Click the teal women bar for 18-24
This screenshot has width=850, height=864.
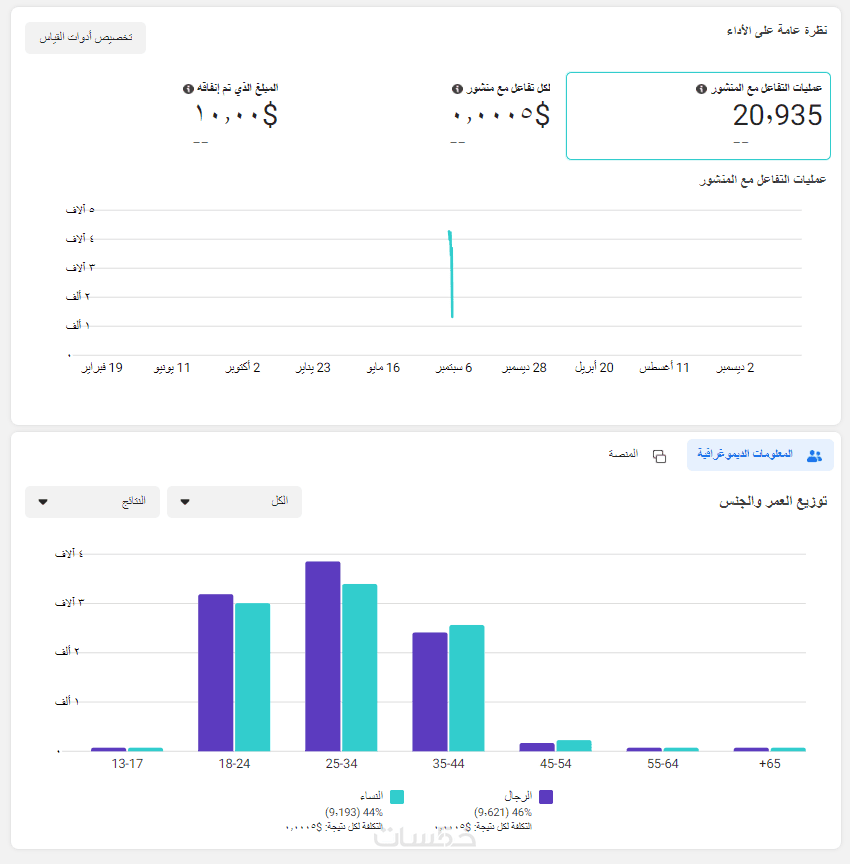click(x=252, y=677)
